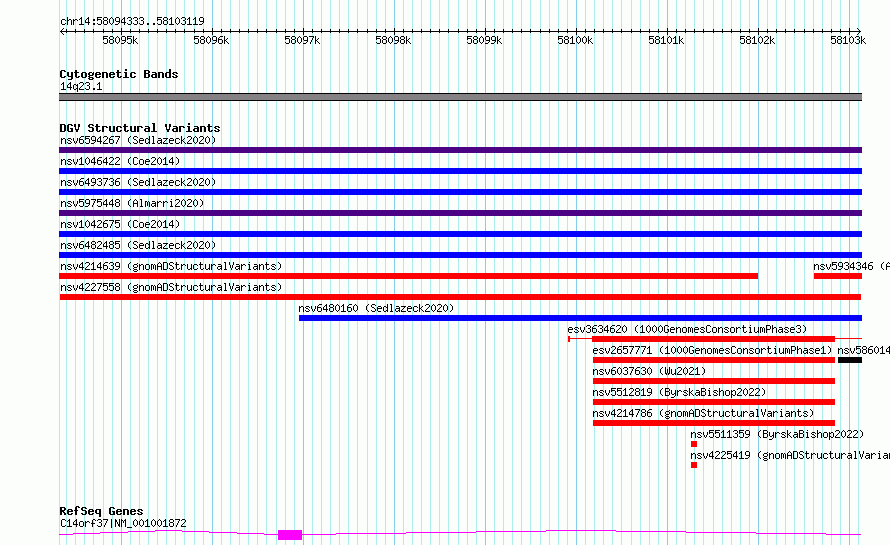Select the blue nsv6482485 variant bar
Screen dimensions: 890x545
460,255
